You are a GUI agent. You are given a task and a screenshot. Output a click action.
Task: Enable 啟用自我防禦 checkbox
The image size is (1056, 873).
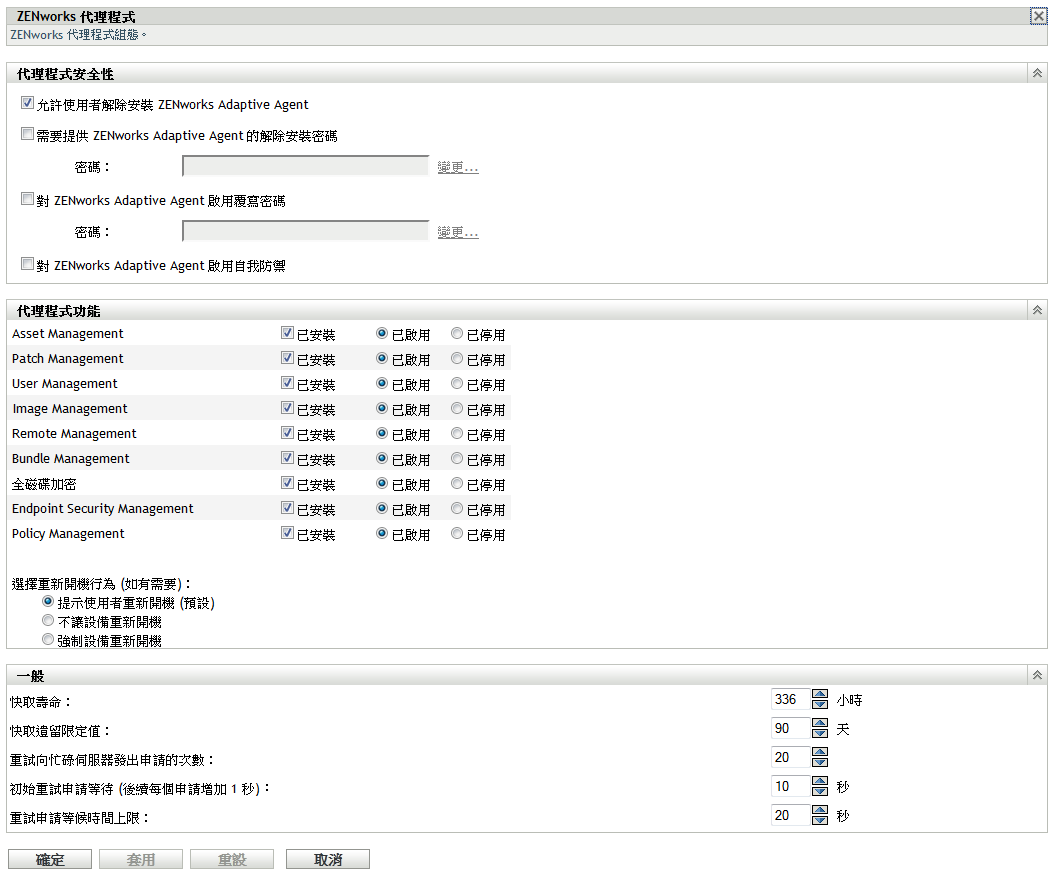coord(27,264)
